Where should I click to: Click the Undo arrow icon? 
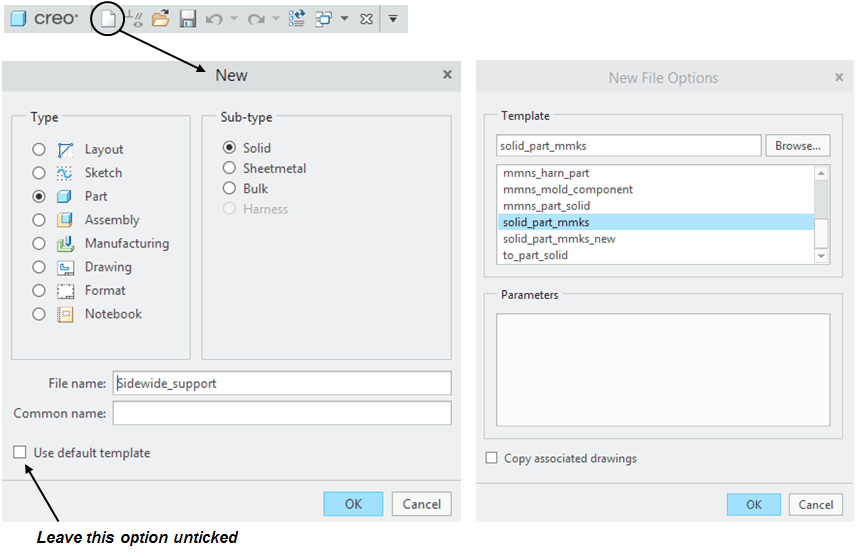pos(214,19)
